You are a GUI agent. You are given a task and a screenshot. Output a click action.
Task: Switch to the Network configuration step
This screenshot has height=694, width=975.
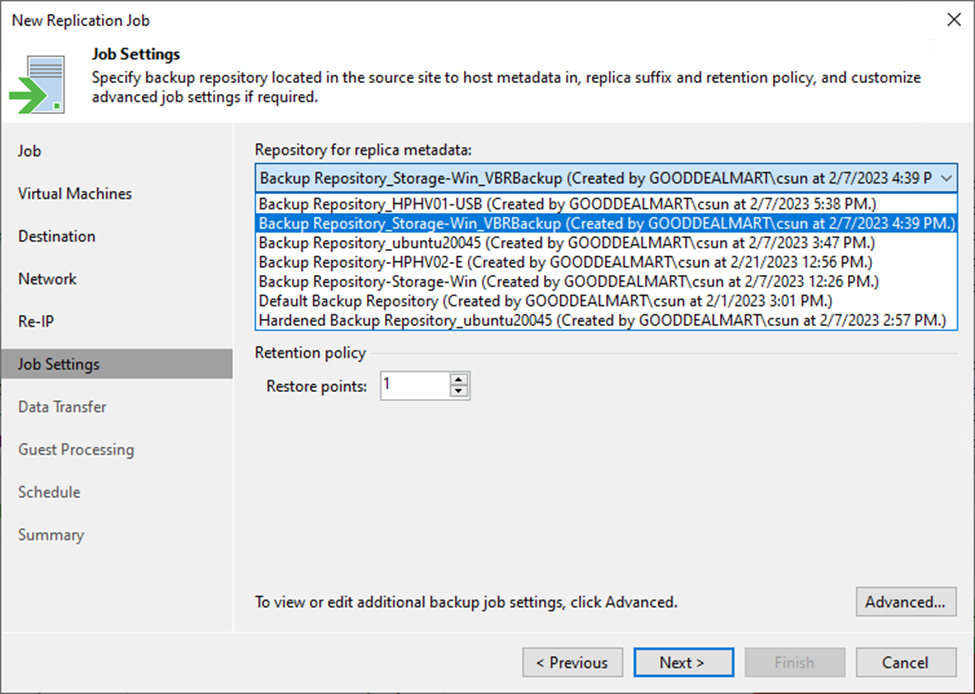click(47, 279)
